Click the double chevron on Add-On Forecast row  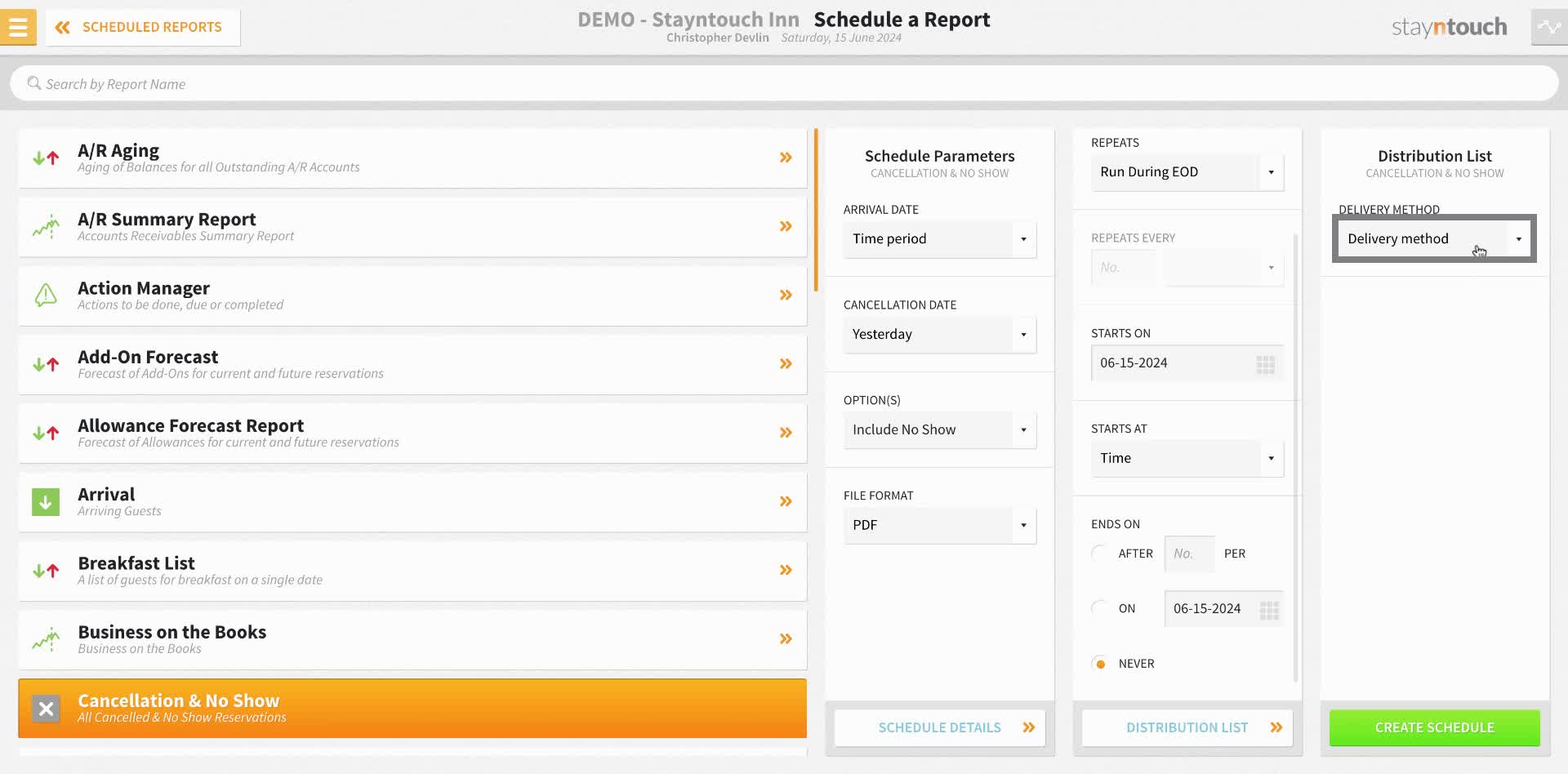[x=786, y=363]
